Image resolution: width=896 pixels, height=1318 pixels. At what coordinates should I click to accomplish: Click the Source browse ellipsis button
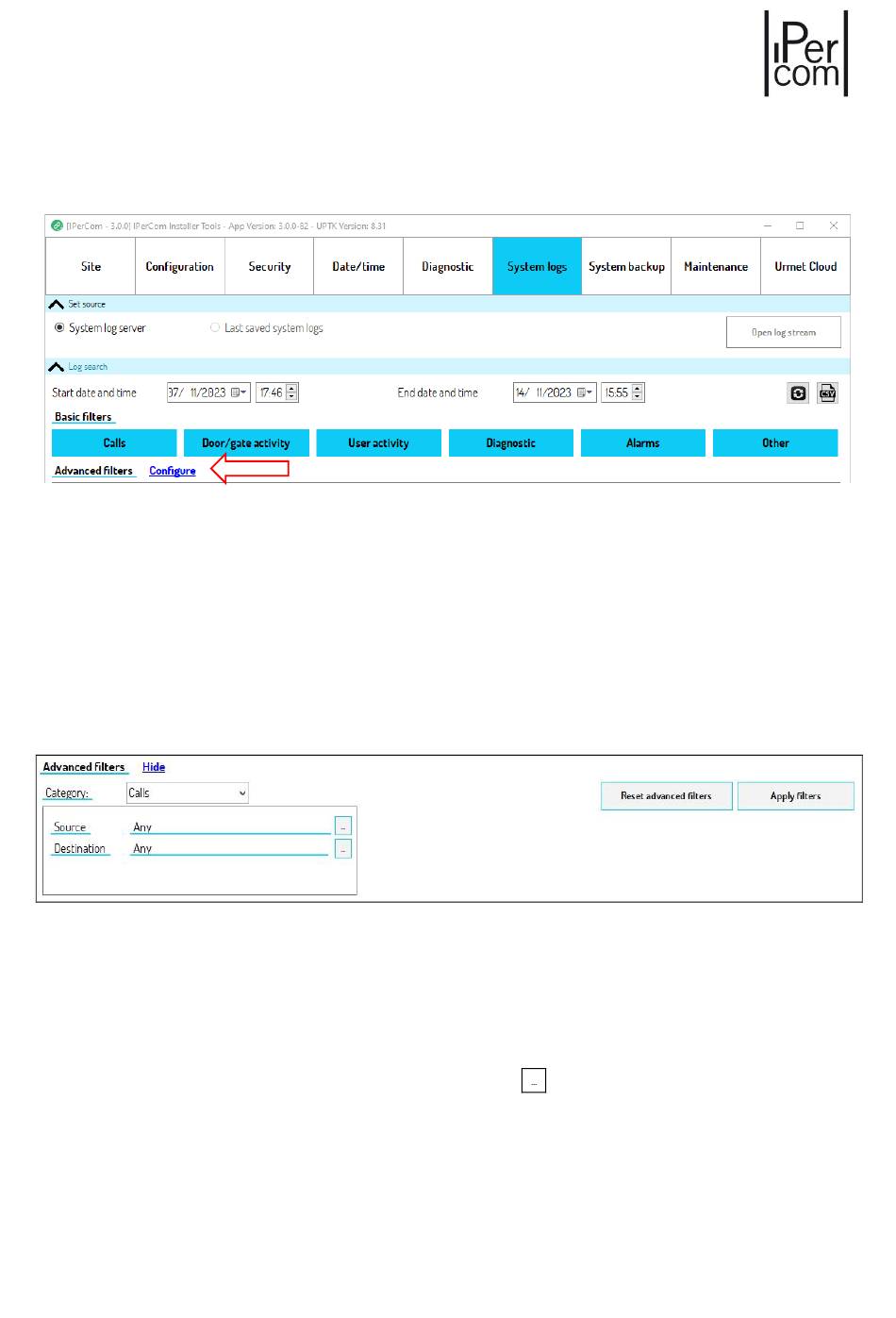[343, 827]
